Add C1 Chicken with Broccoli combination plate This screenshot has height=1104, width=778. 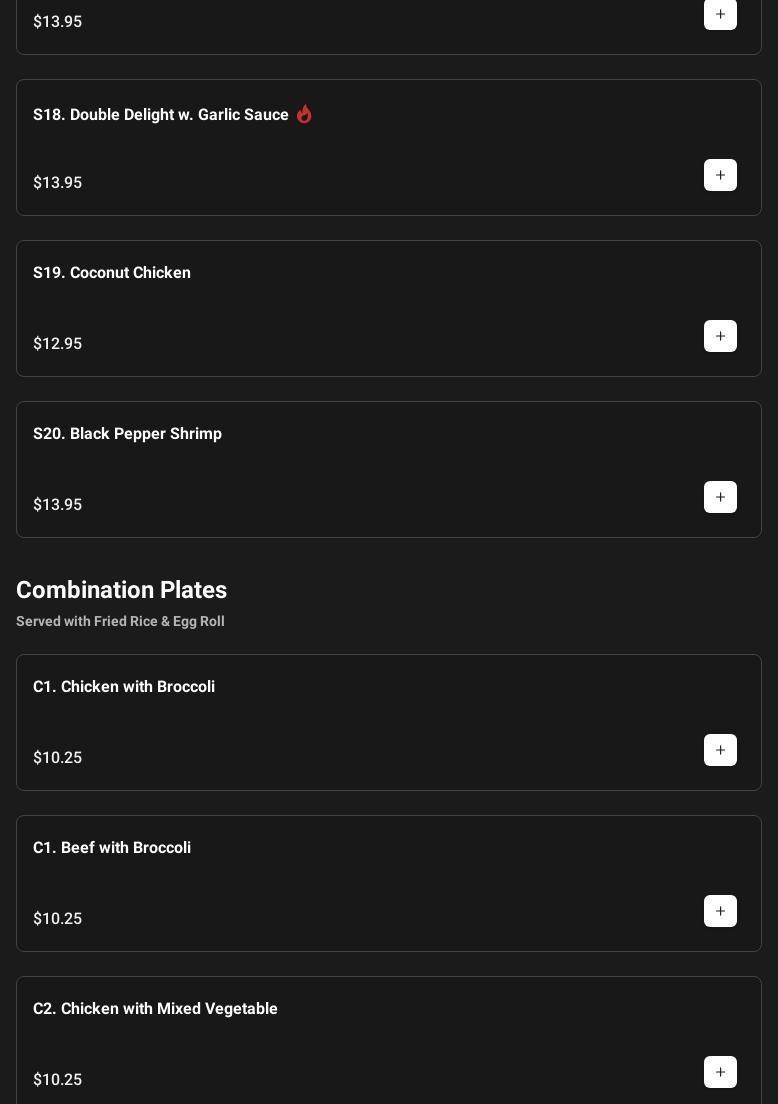click(720, 750)
